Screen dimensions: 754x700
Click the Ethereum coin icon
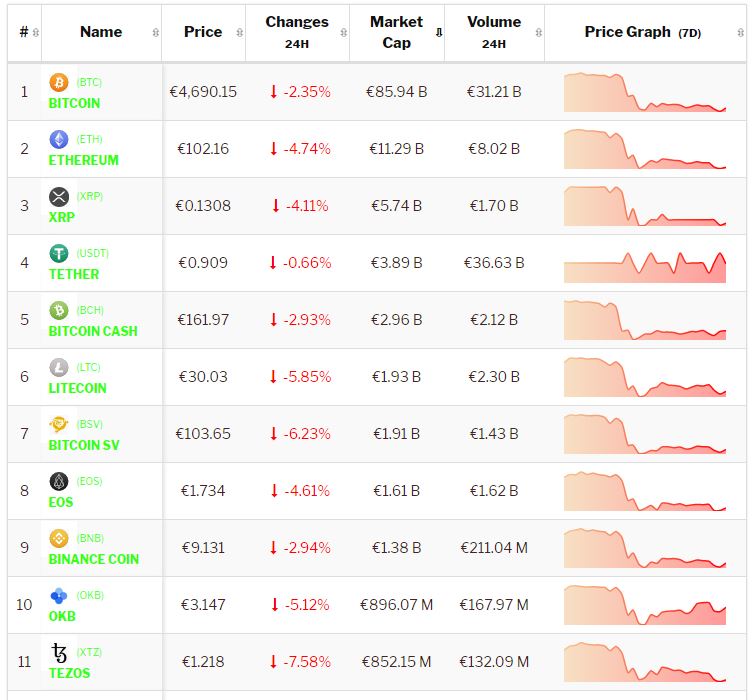click(59, 139)
